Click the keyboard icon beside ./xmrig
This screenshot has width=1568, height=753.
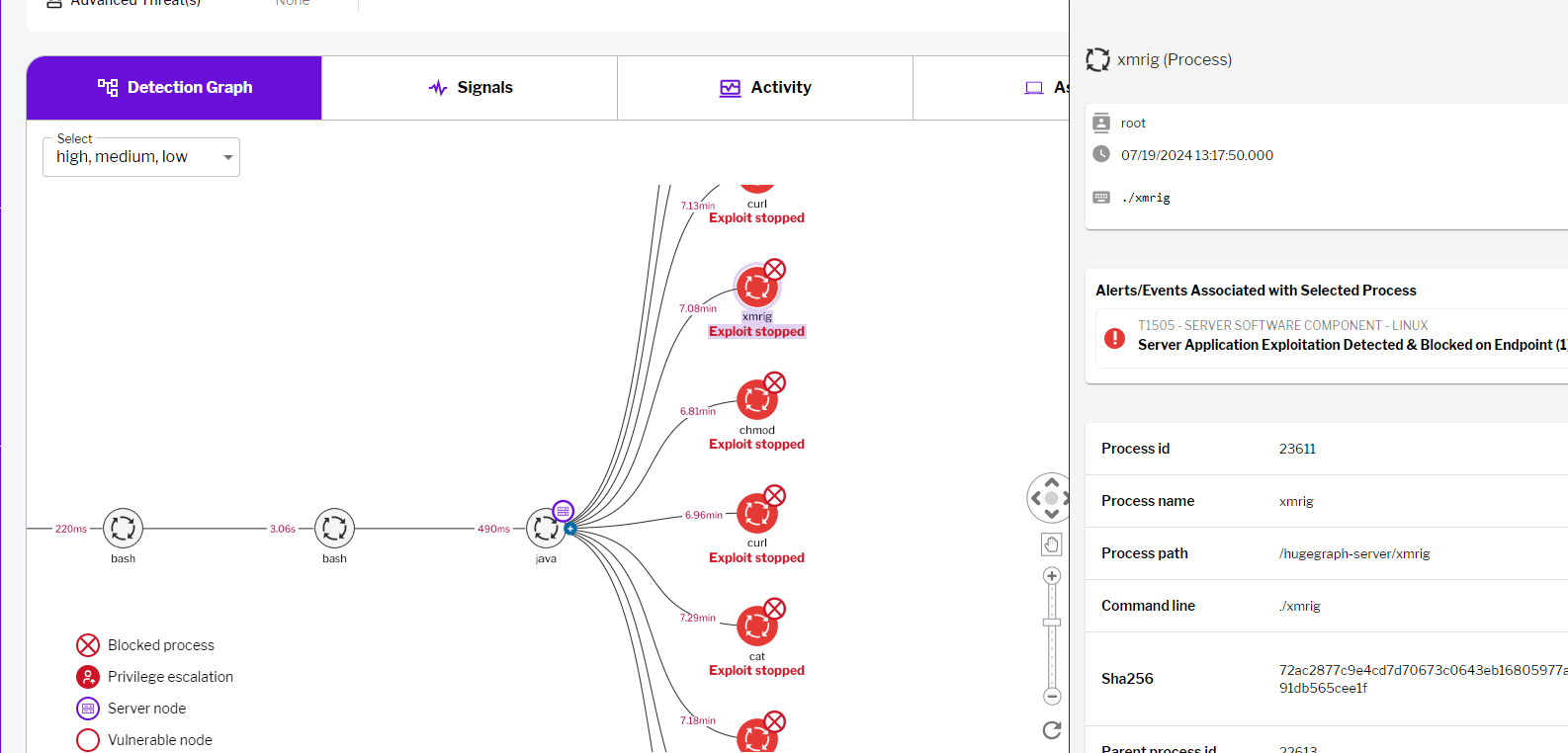pos(1101,198)
